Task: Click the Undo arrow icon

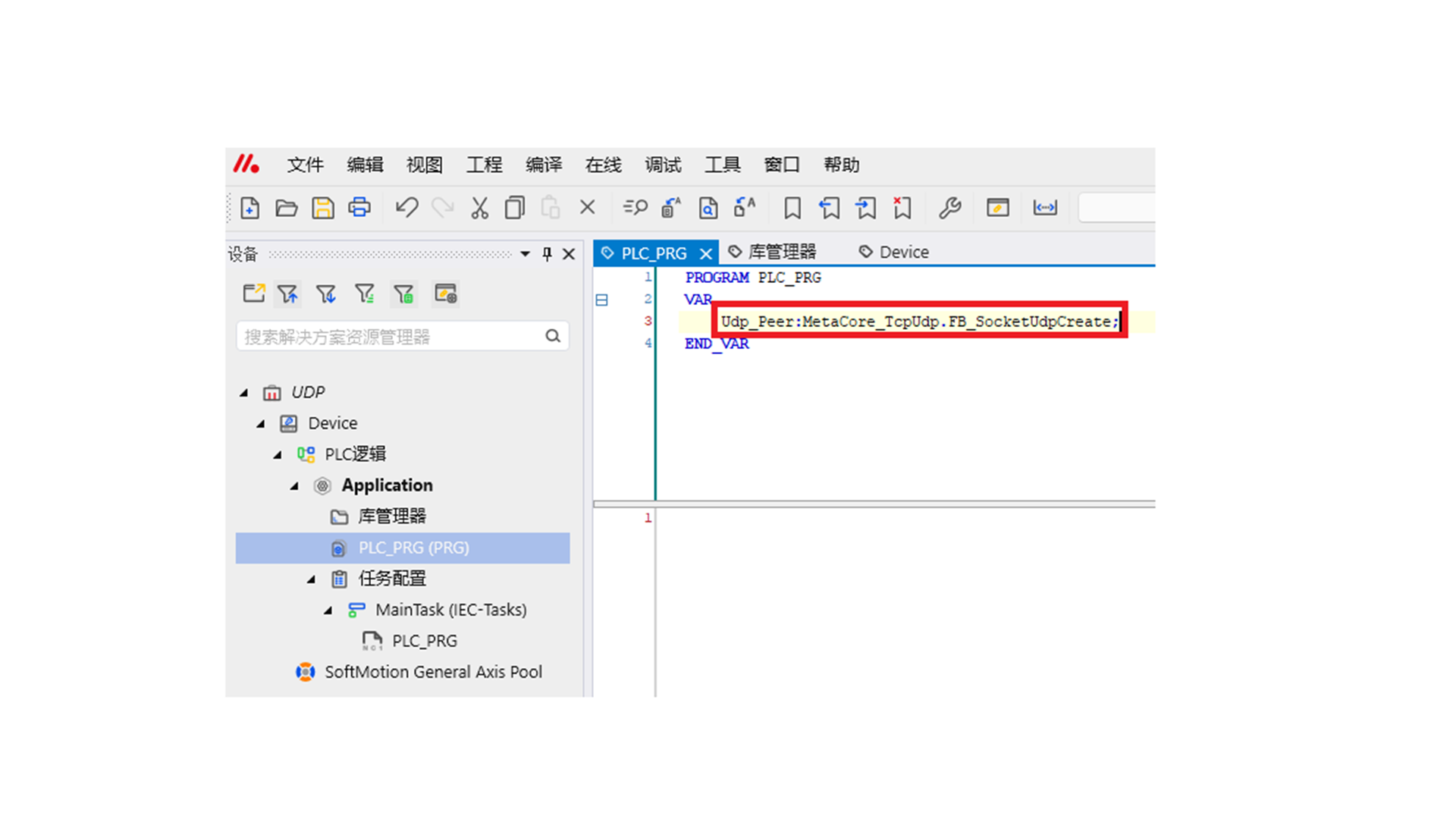Action: [x=406, y=208]
